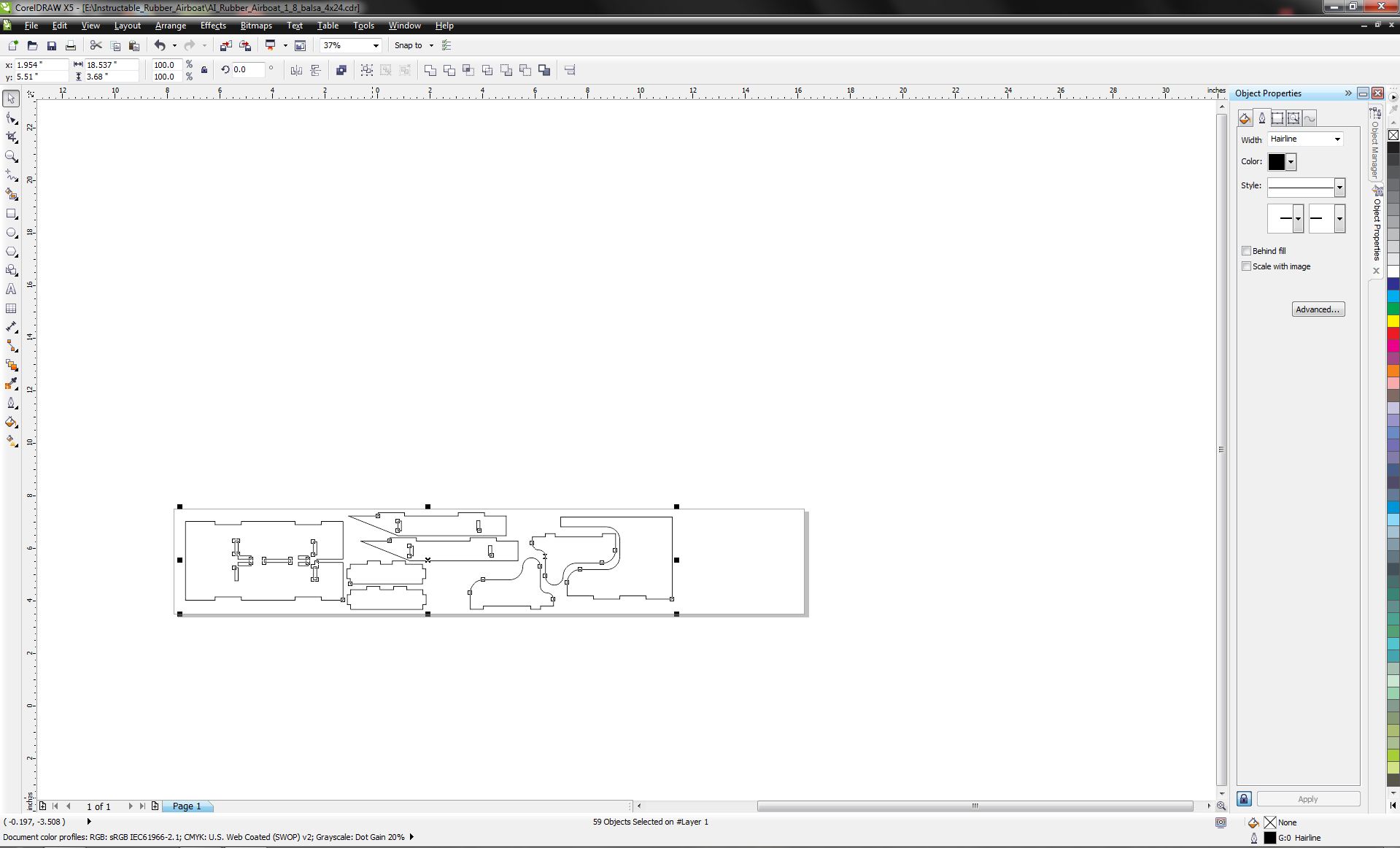1400x848 pixels.
Task: Check the Behind fill checkbox
Action: click(1247, 250)
